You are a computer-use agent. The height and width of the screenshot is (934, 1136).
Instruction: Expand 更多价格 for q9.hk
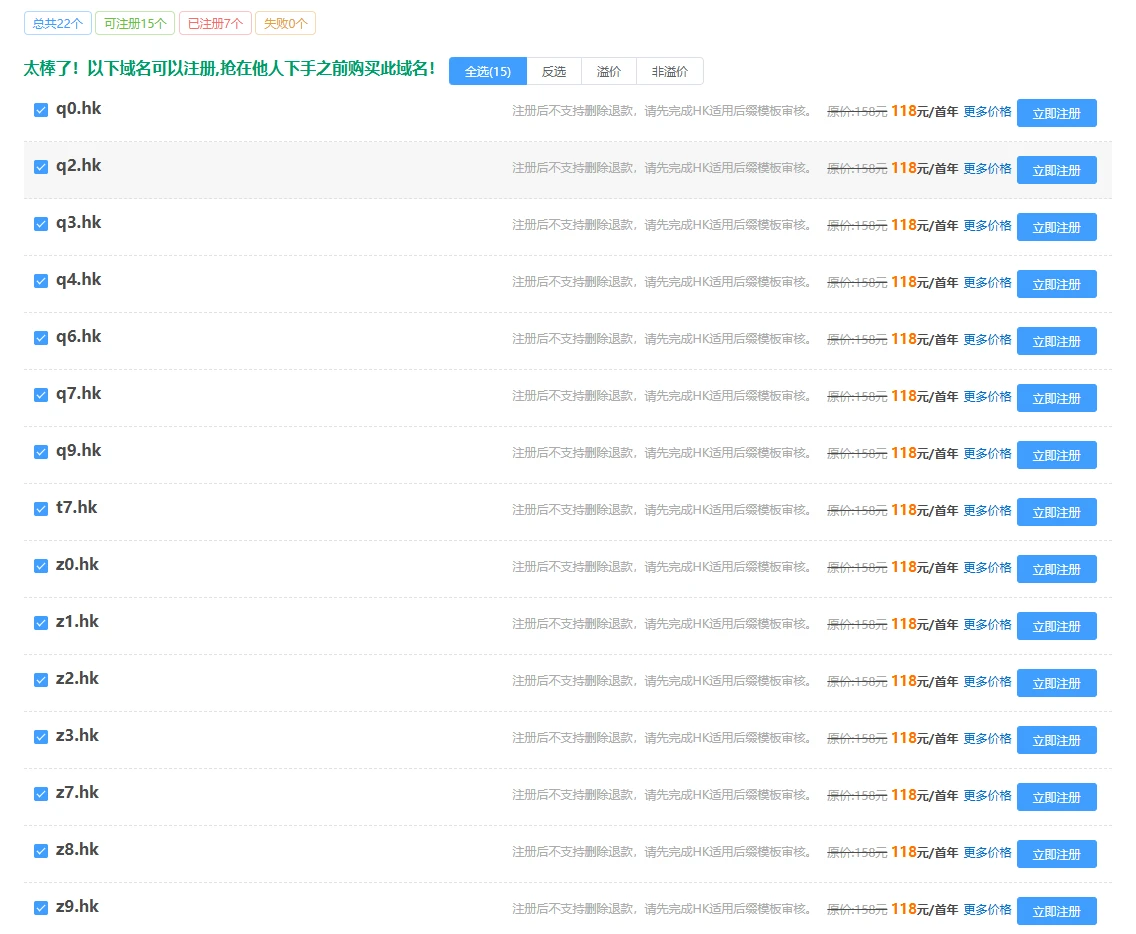(x=987, y=454)
